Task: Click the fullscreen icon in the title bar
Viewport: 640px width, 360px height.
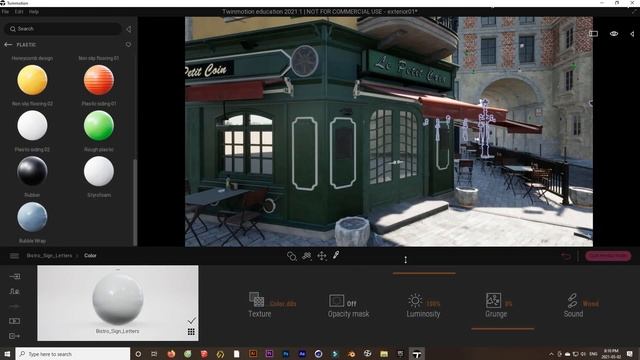Action: click(x=635, y=12)
